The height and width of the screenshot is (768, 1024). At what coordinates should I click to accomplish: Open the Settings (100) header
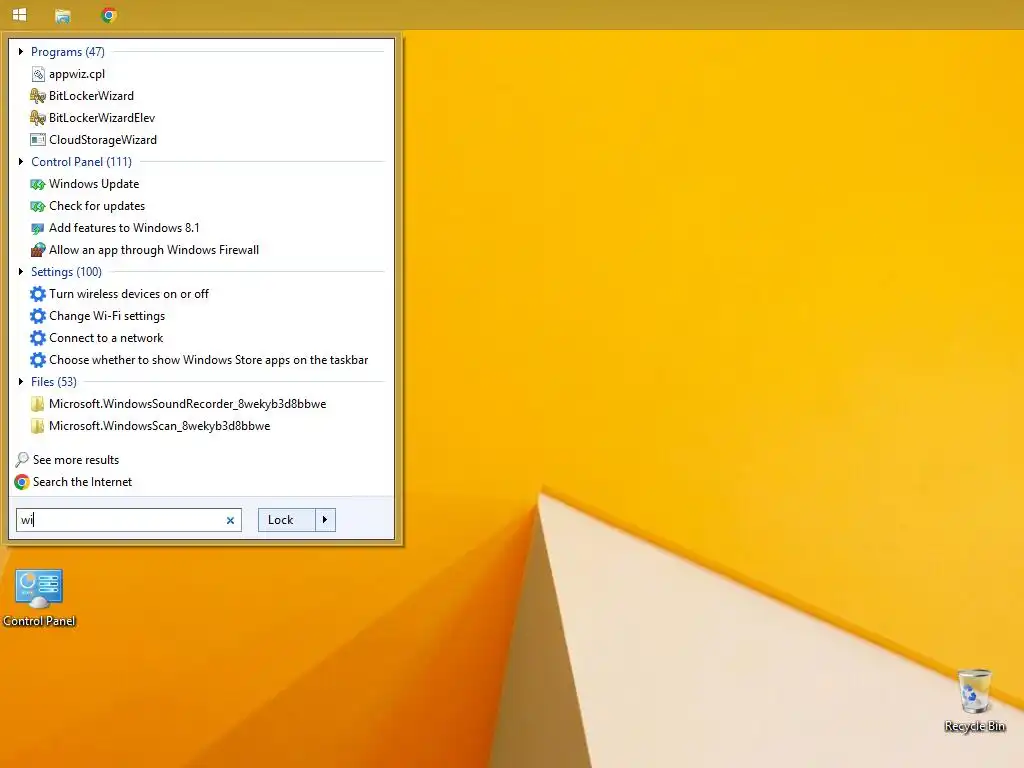pos(66,272)
